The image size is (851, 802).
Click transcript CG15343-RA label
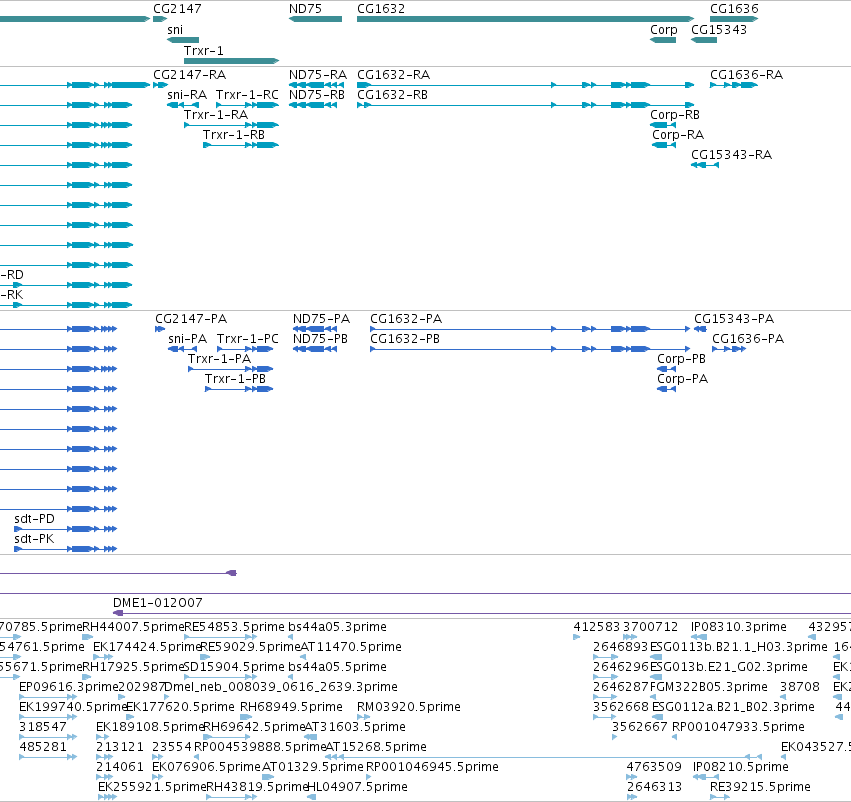[x=731, y=155]
